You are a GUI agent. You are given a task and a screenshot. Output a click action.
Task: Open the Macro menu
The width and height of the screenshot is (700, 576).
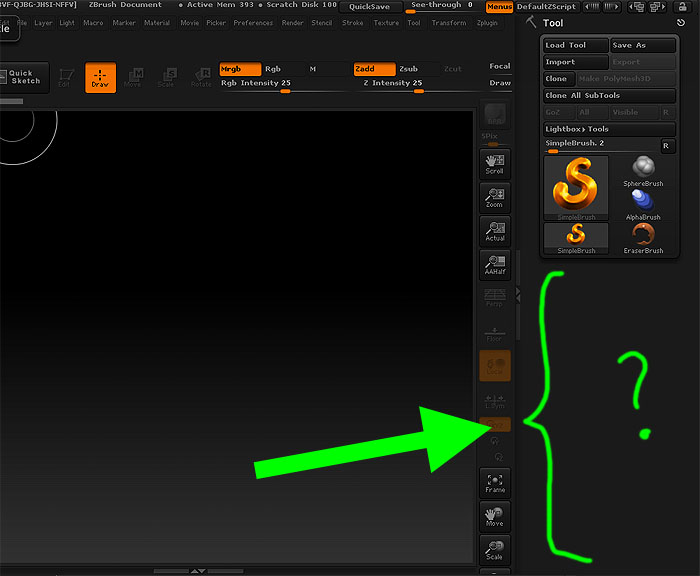coord(93,23)
